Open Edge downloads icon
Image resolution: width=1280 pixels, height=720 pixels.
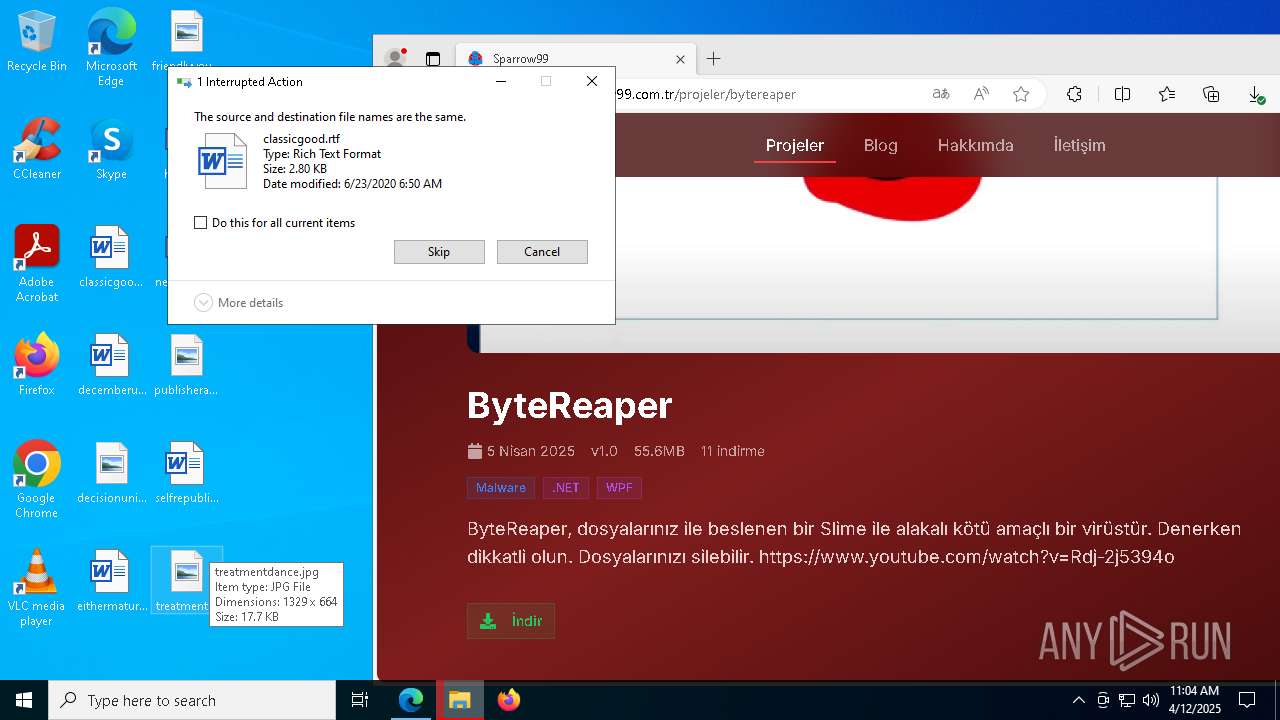[1256, 94]
